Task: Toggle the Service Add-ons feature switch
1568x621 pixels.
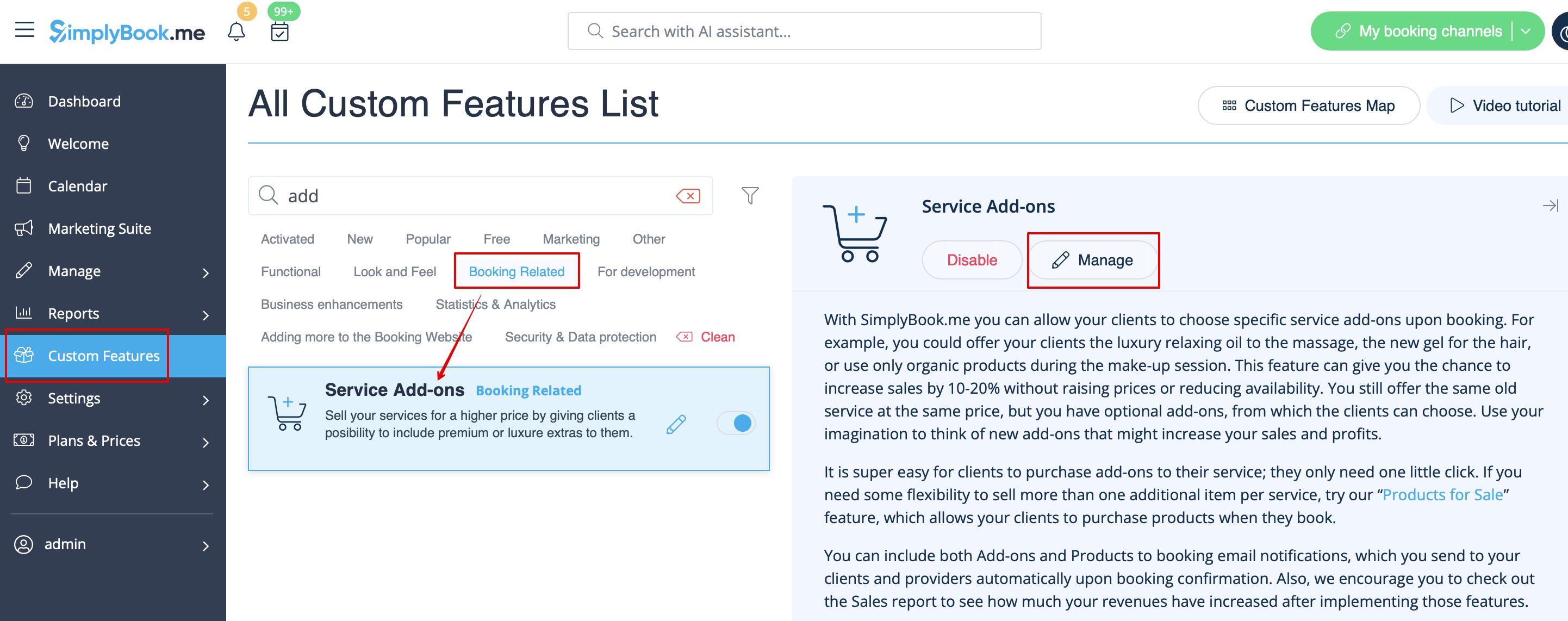Action: pyautogui.click(x=736, y=423)
